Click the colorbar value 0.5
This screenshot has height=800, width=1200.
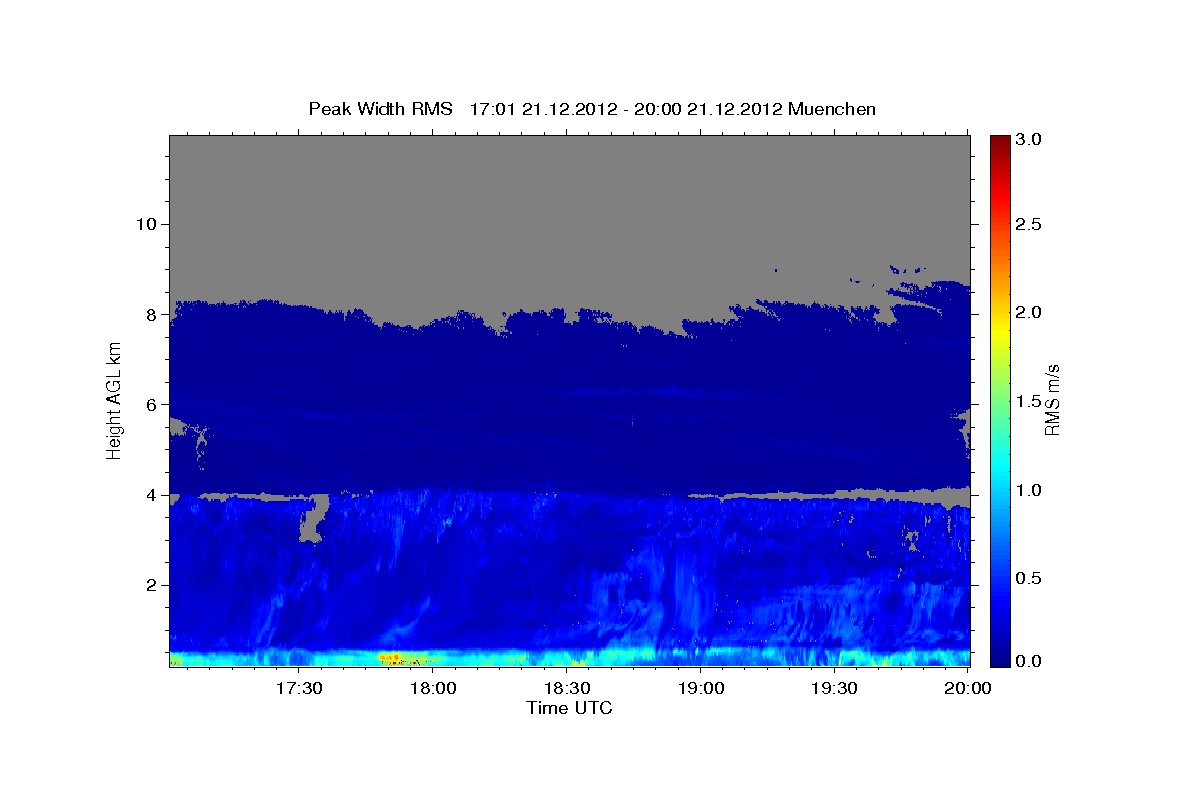(1030, 578)
